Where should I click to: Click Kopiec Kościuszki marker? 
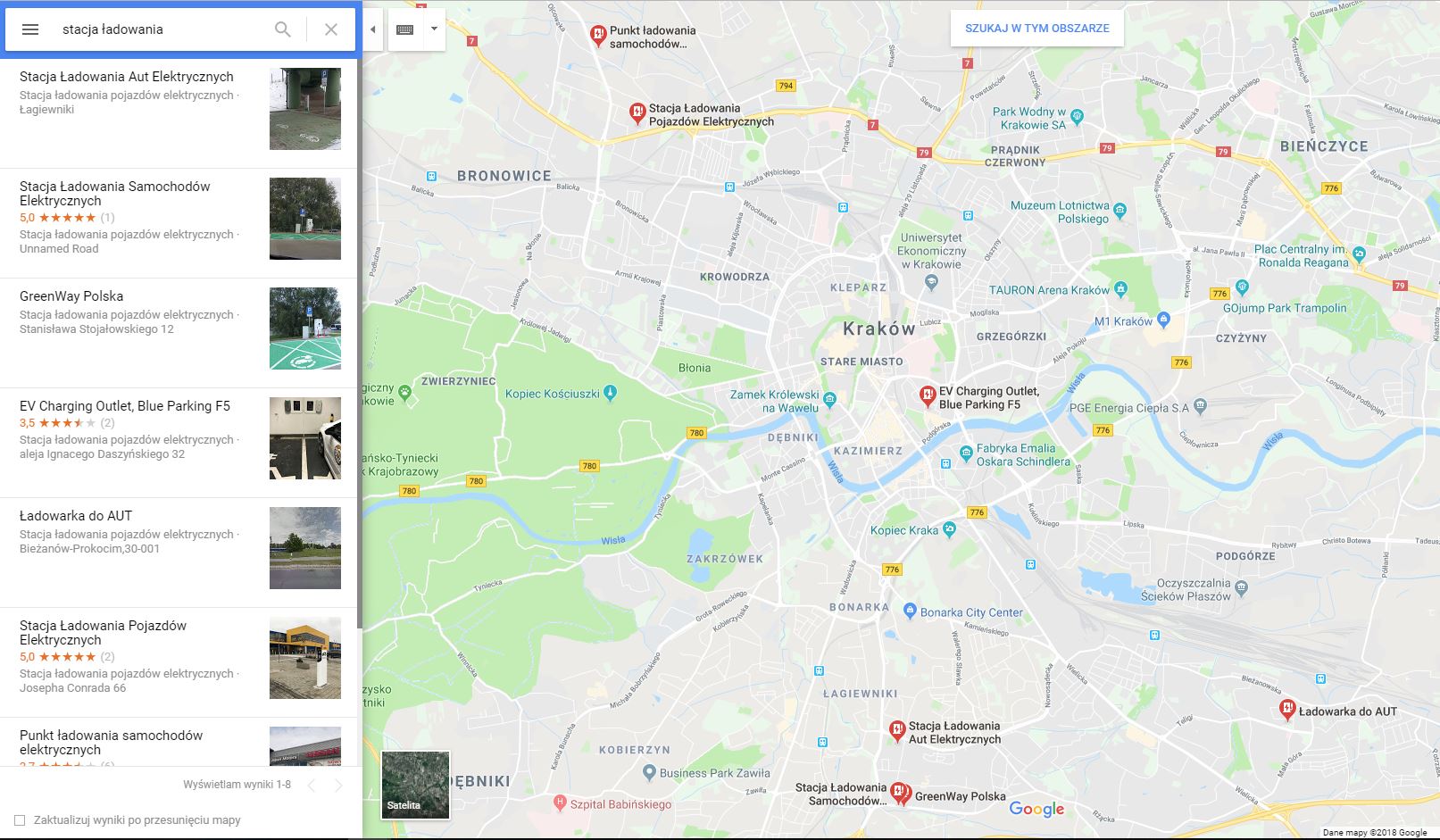point(610,391)
